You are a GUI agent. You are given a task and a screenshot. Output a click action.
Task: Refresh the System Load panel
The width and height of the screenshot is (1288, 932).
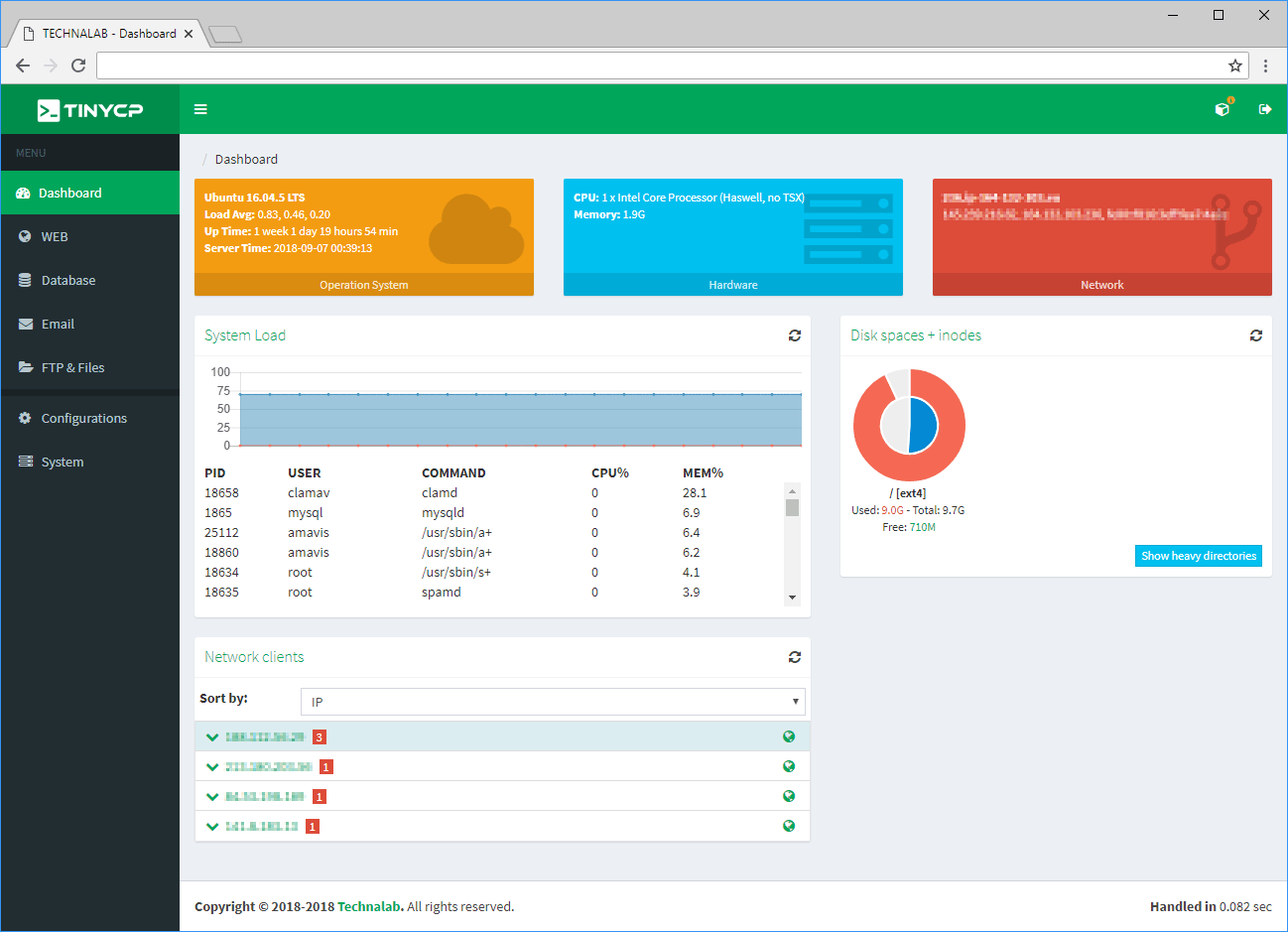[794, 335]
